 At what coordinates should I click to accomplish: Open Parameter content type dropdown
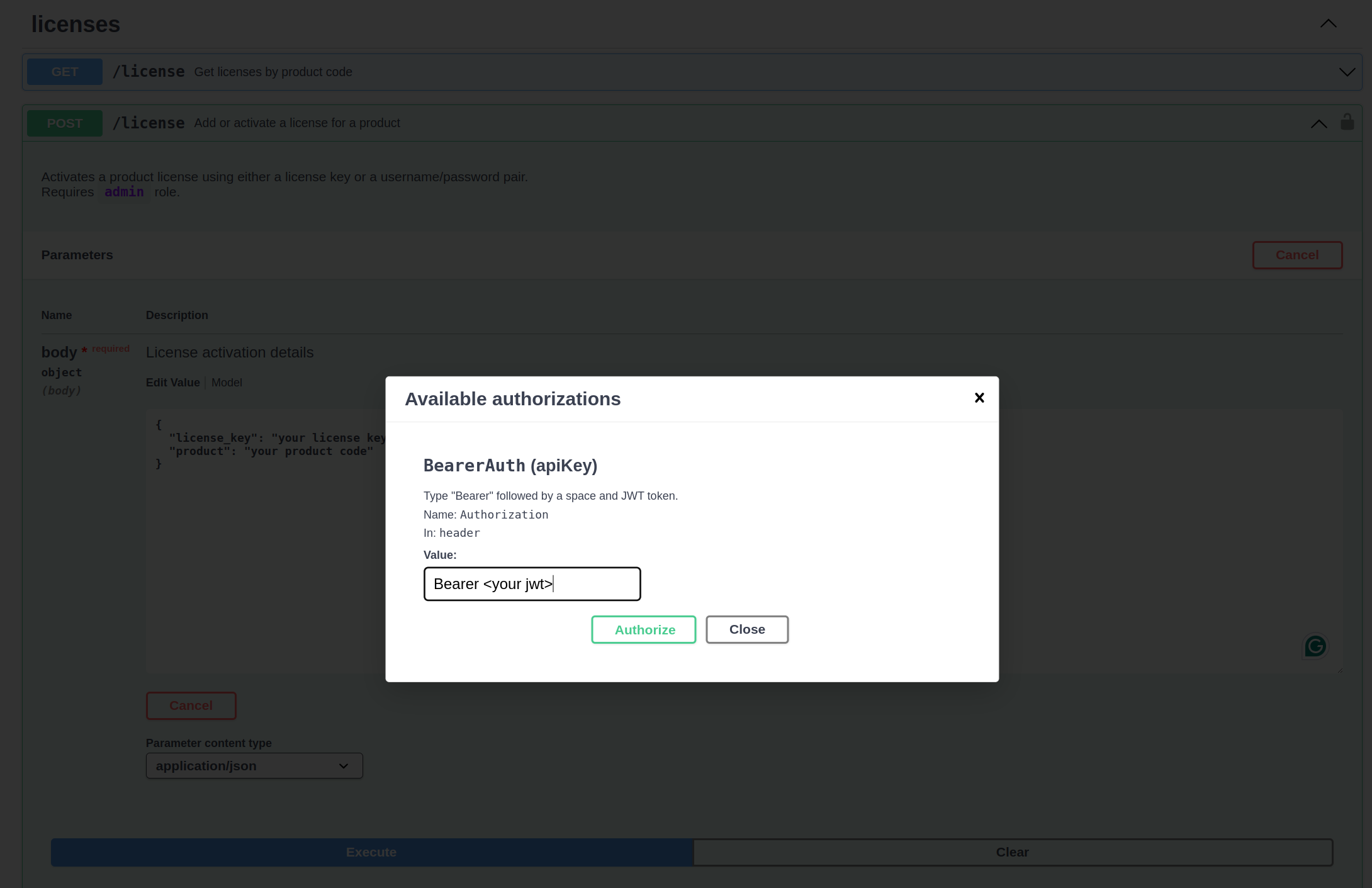[254, 766]
